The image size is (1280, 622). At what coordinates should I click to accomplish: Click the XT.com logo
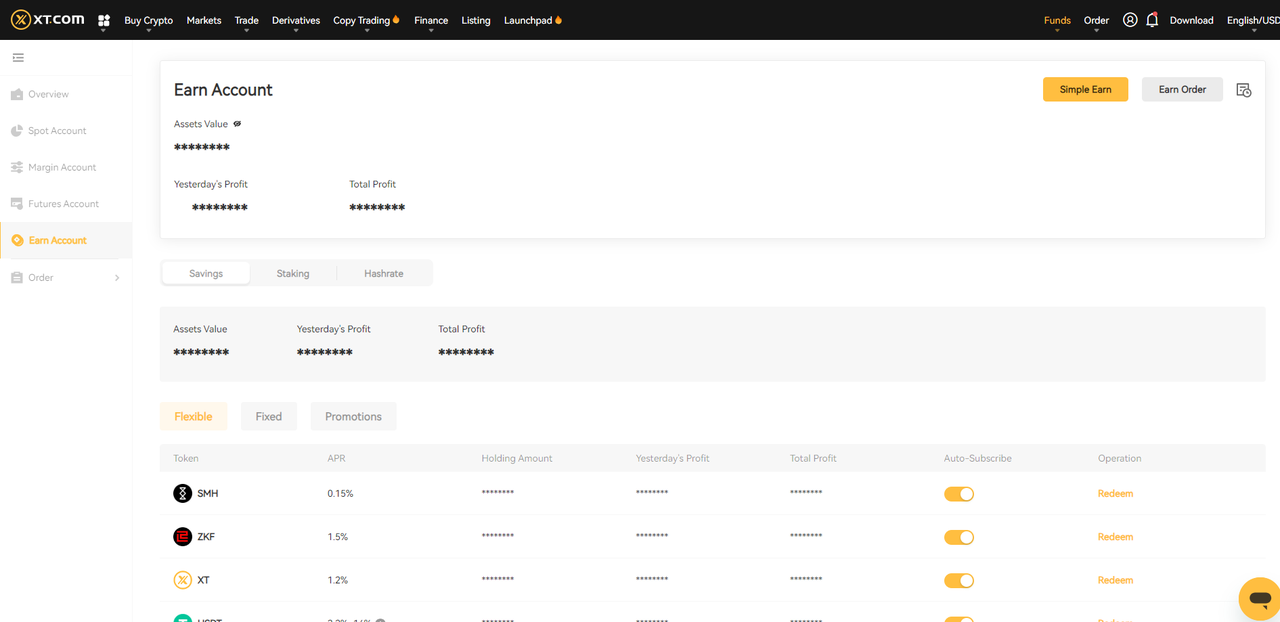[47, 20]
